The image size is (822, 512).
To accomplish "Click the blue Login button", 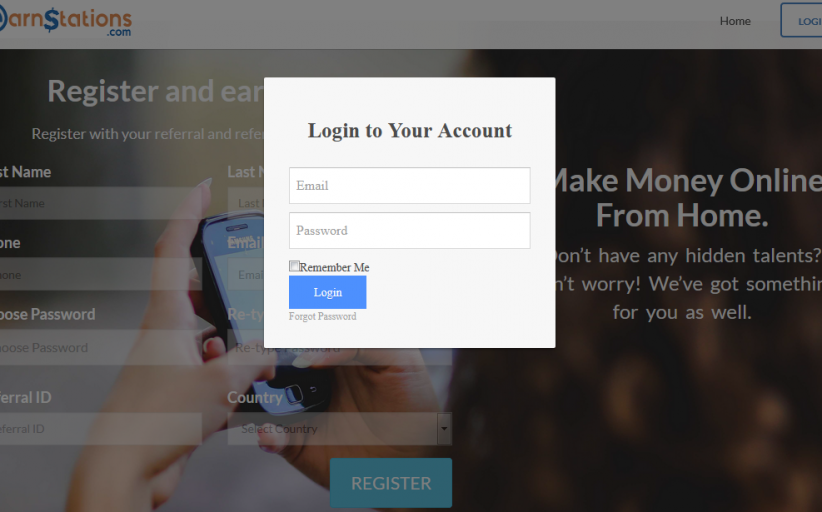I will 328,292.
